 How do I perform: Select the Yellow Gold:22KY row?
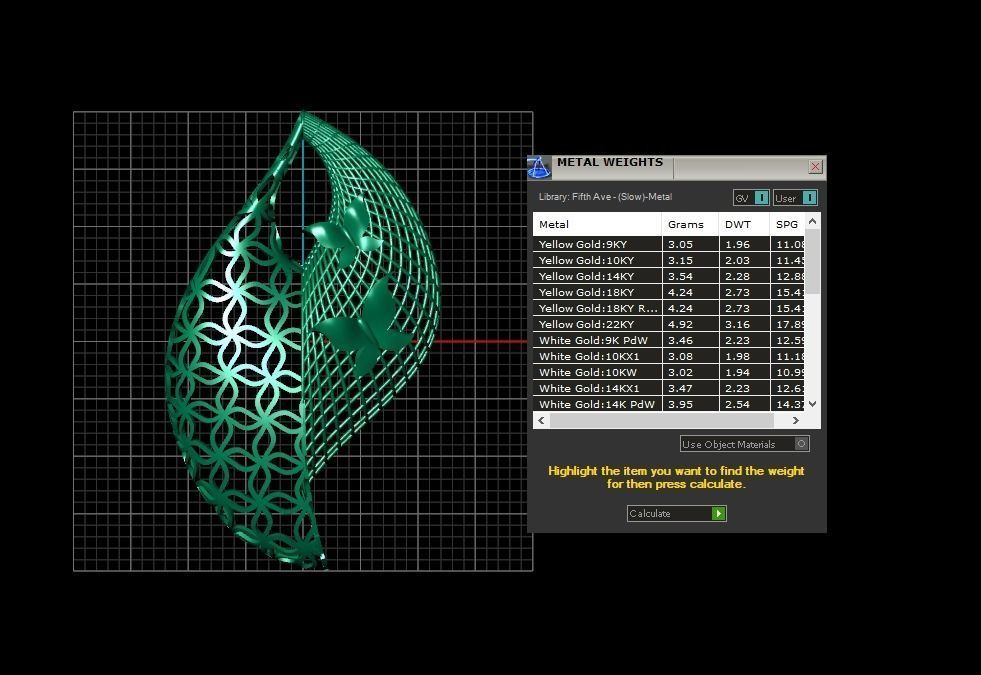669,324
